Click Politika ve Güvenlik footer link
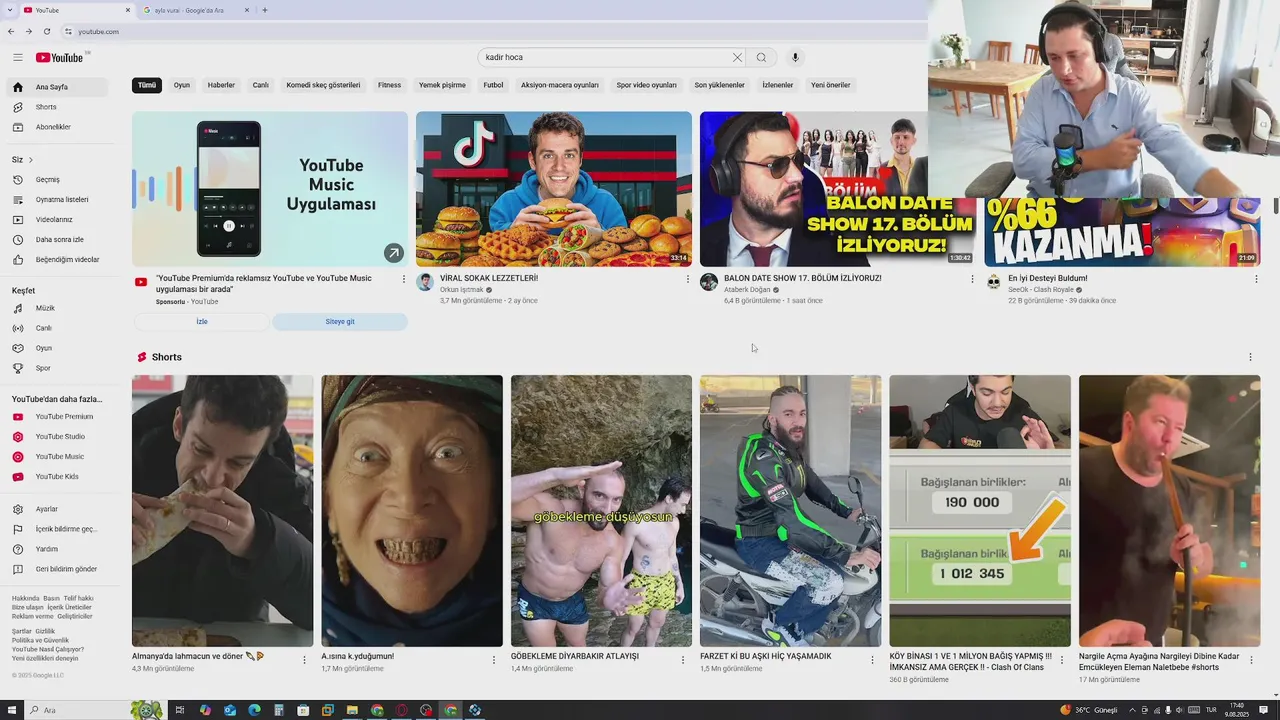 point(40,640)
